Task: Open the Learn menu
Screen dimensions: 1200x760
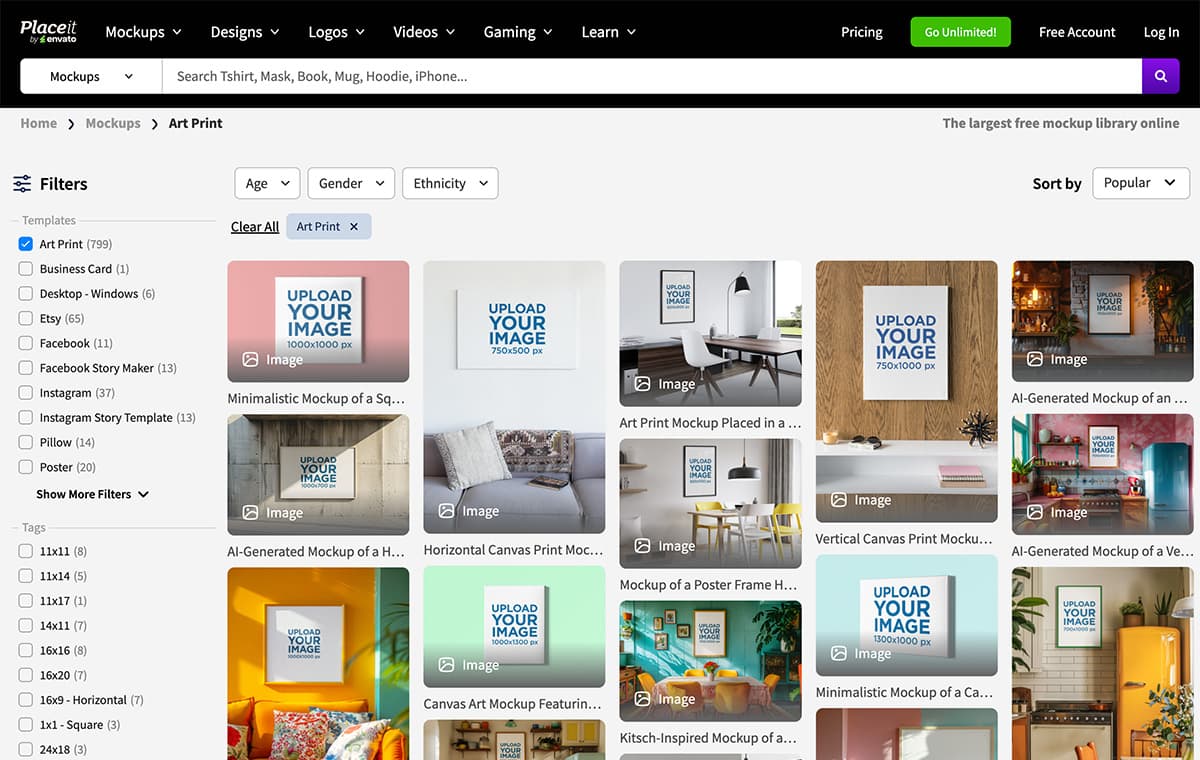Action: coord(608,31)
